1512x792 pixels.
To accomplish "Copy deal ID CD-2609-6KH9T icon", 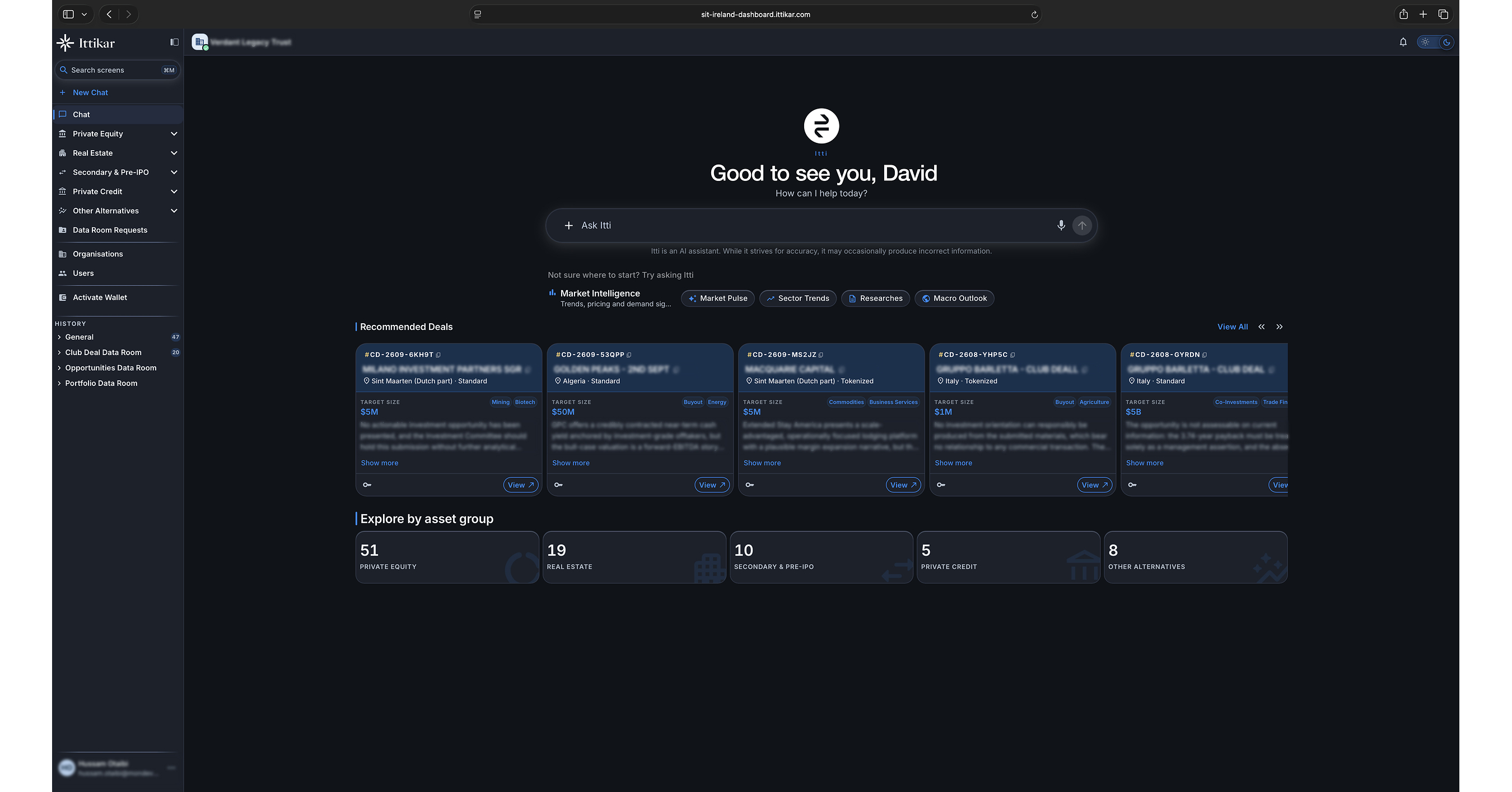I will [x=438, y=355].
